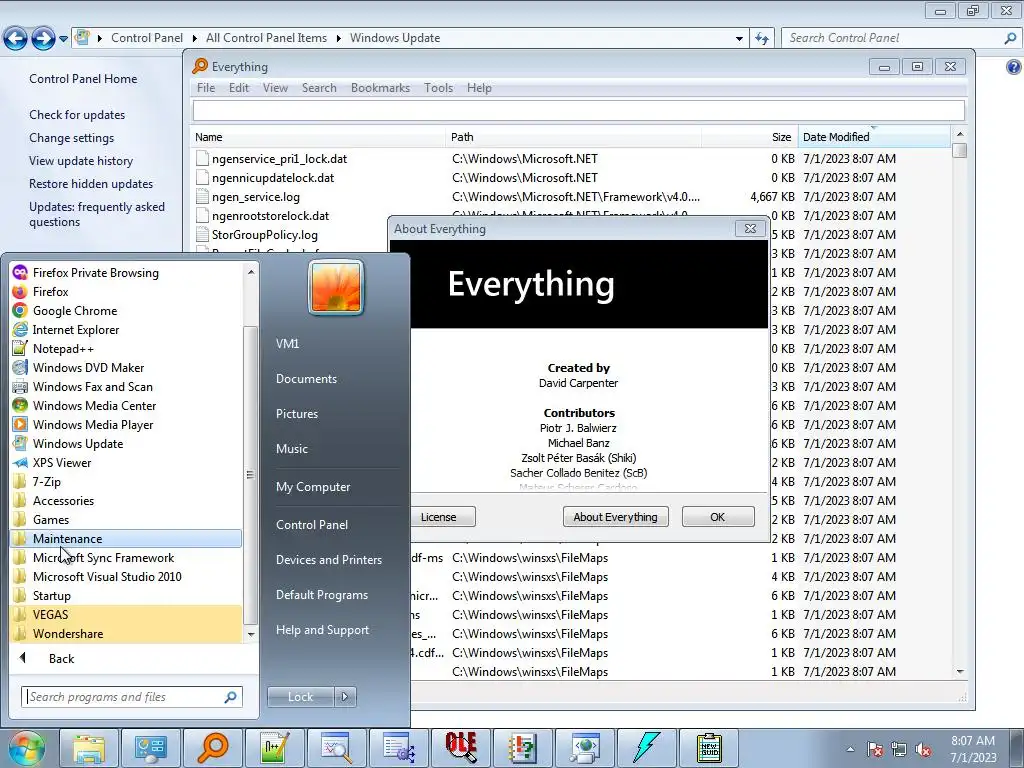Image resolution: width=1024 pixels, height=768 pixels.
Task: Click the Lock button
Action: click(x=300, y=697)
